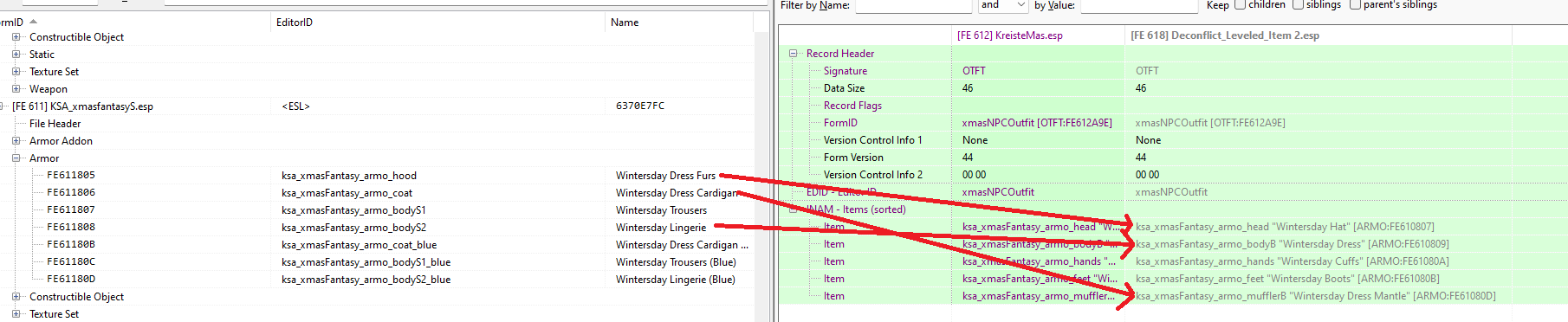Select Version Control Info 1 row

pos(872,140)
